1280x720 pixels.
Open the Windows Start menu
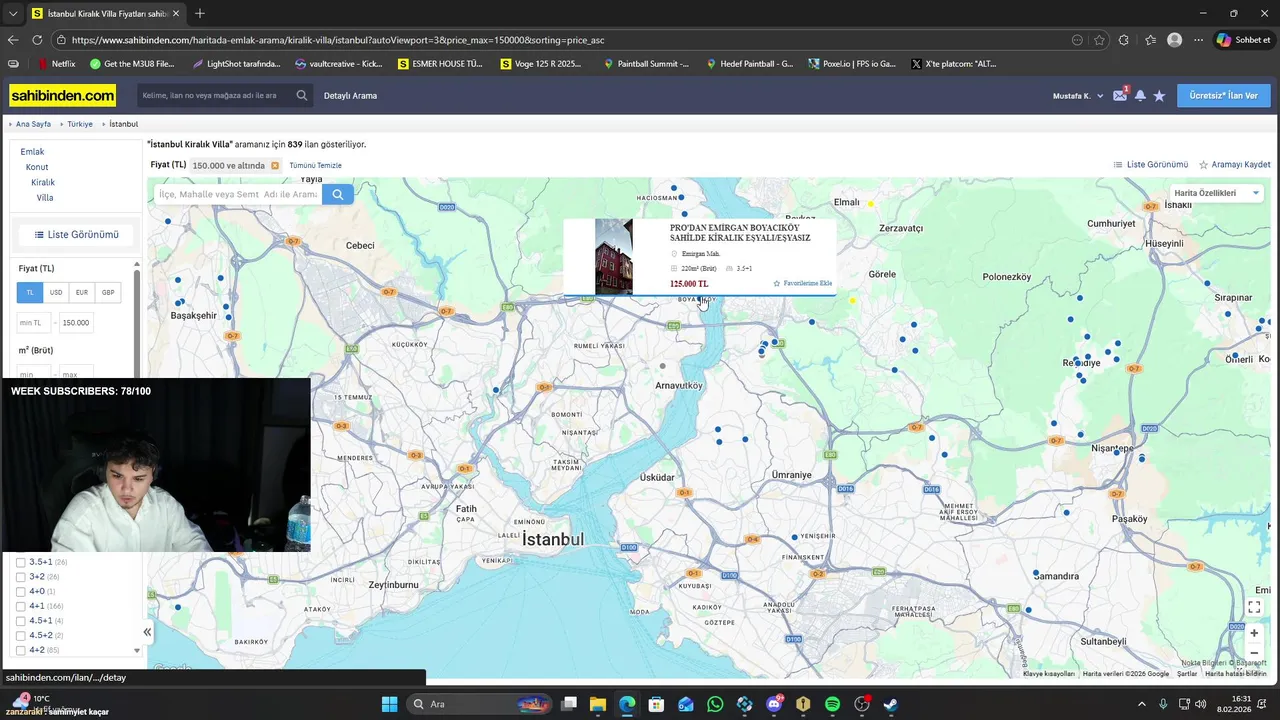coord(389,704)
